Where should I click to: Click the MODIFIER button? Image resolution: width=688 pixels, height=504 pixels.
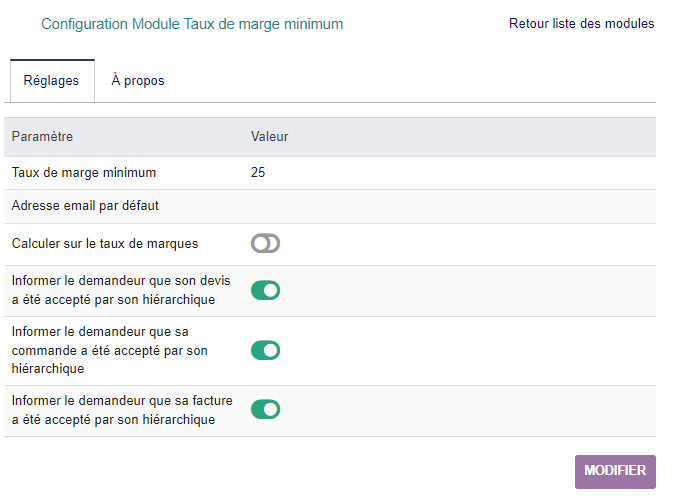[x=615, y=471]
